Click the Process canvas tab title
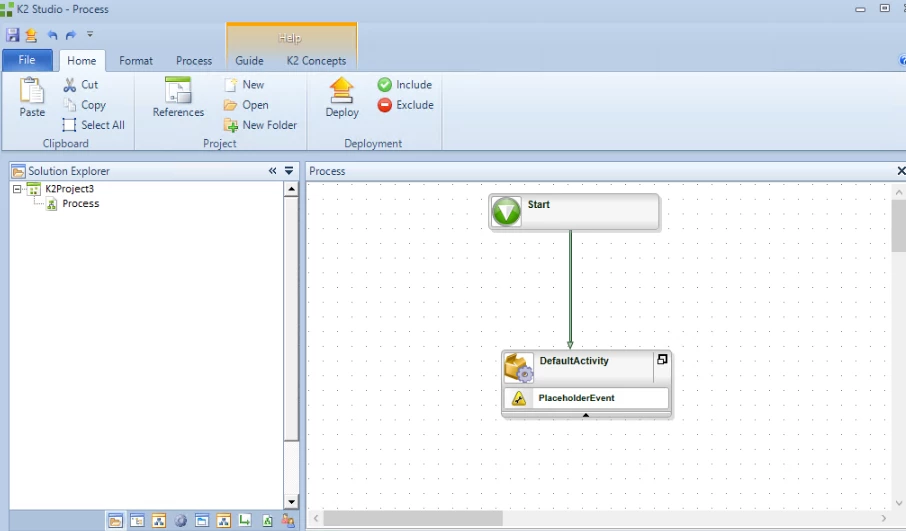Viewport: 906px width, 531px height. 327,171
